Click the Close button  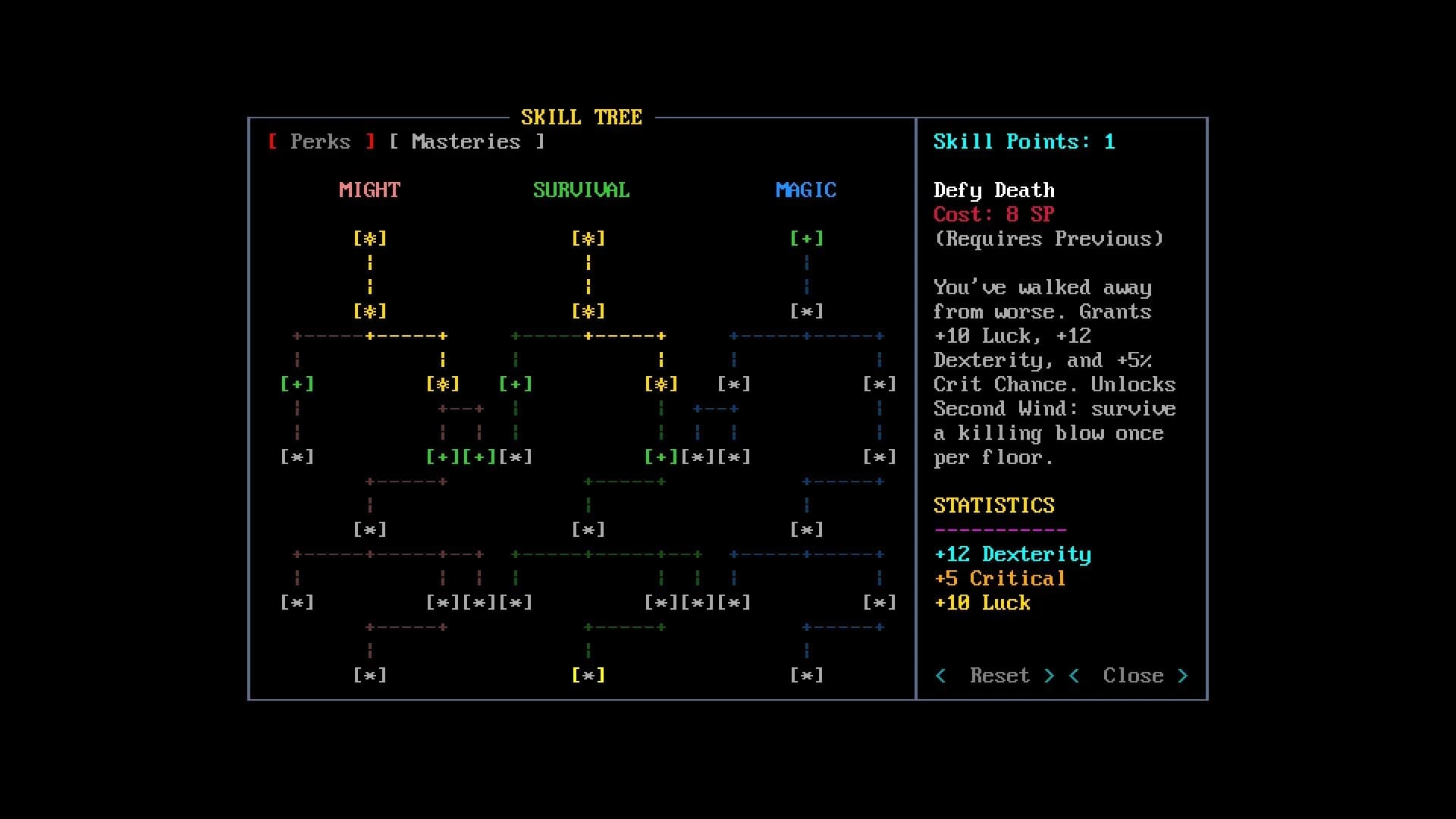1128,676
